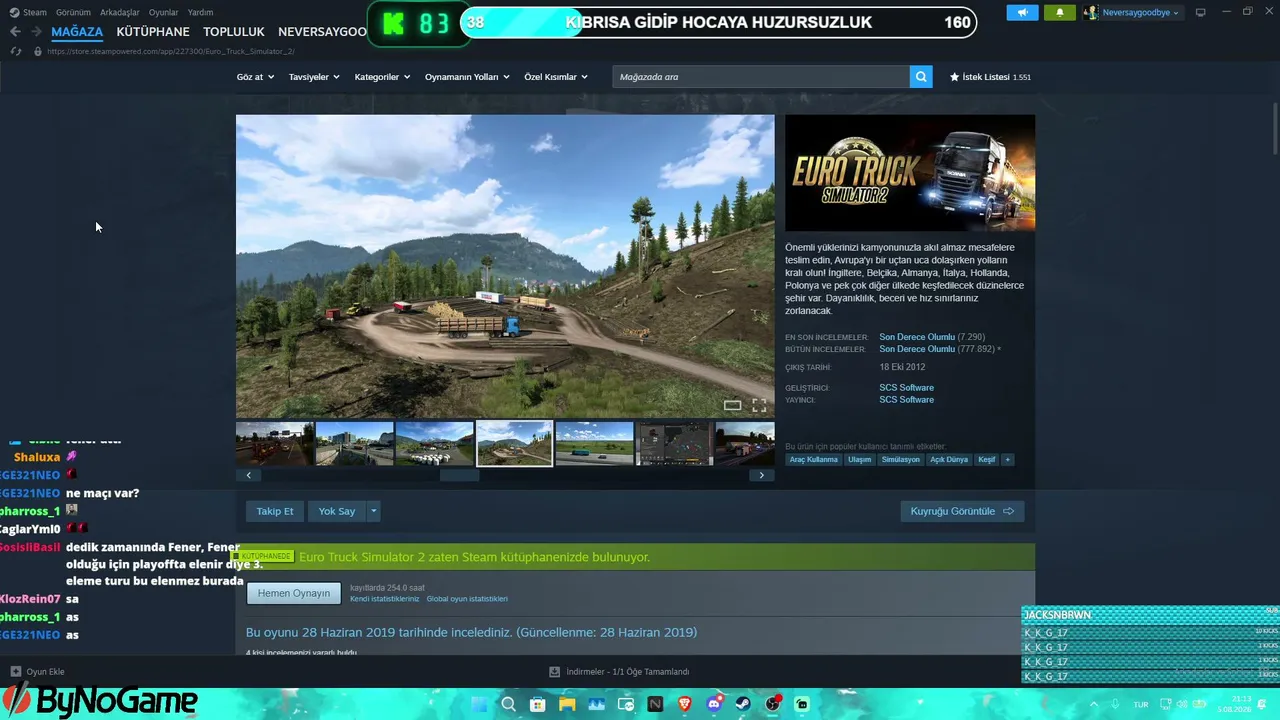Viewport: 1280px width, 720px height.
Task: Open the Görünüm menu
Action: [74, 13]
